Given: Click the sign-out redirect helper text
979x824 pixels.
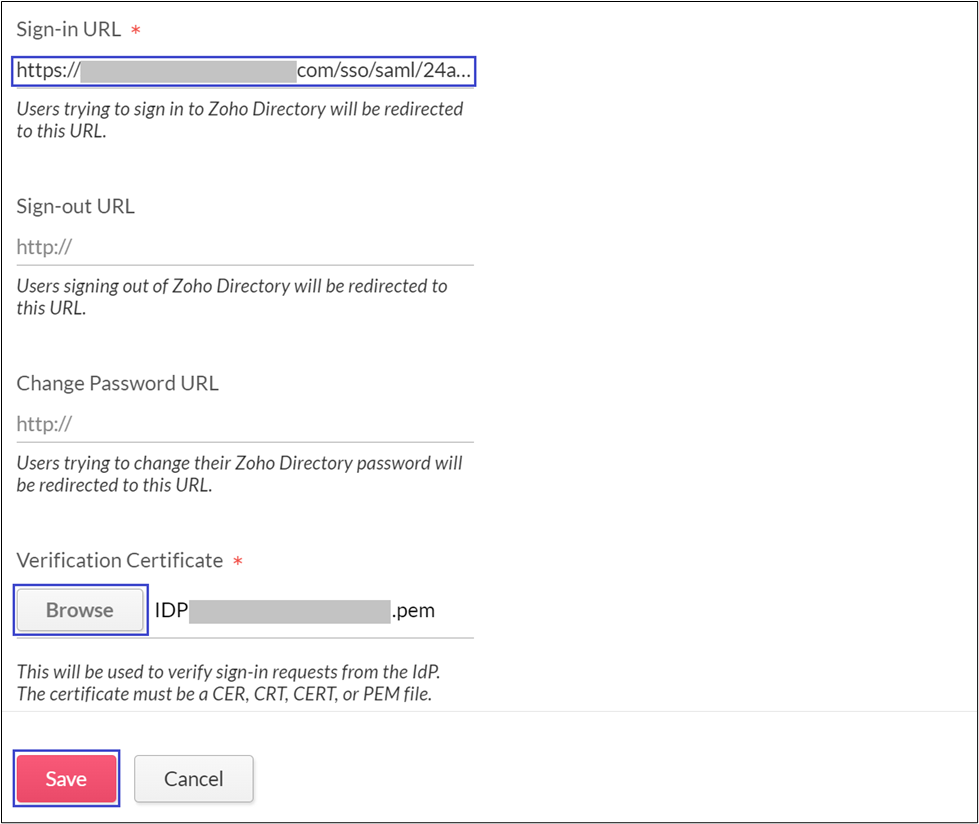Looking at the screenshot, I should [231, 296].
